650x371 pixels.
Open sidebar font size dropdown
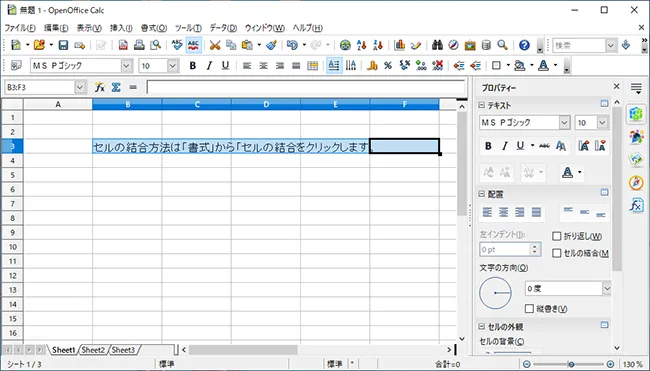click(602, 122)
